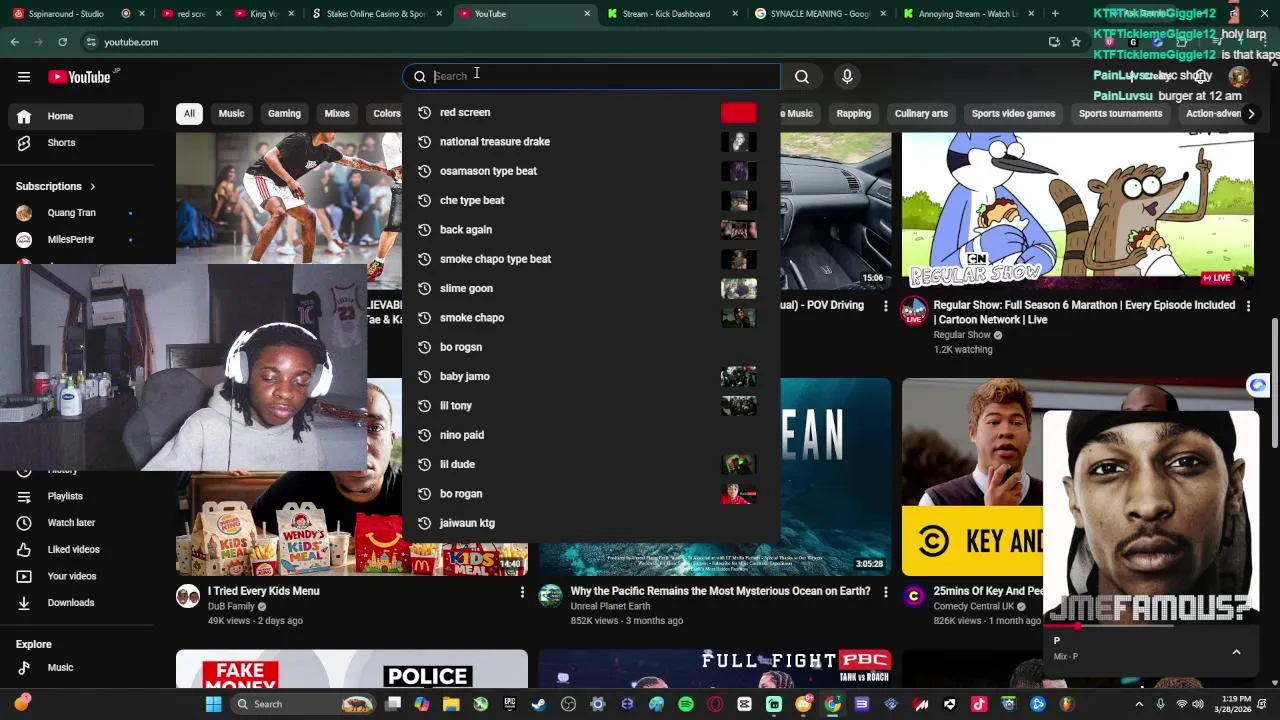Screen dimensions: 1280x720
Task: Select the Culinary arts filter chip
Action: coord(921,114)
